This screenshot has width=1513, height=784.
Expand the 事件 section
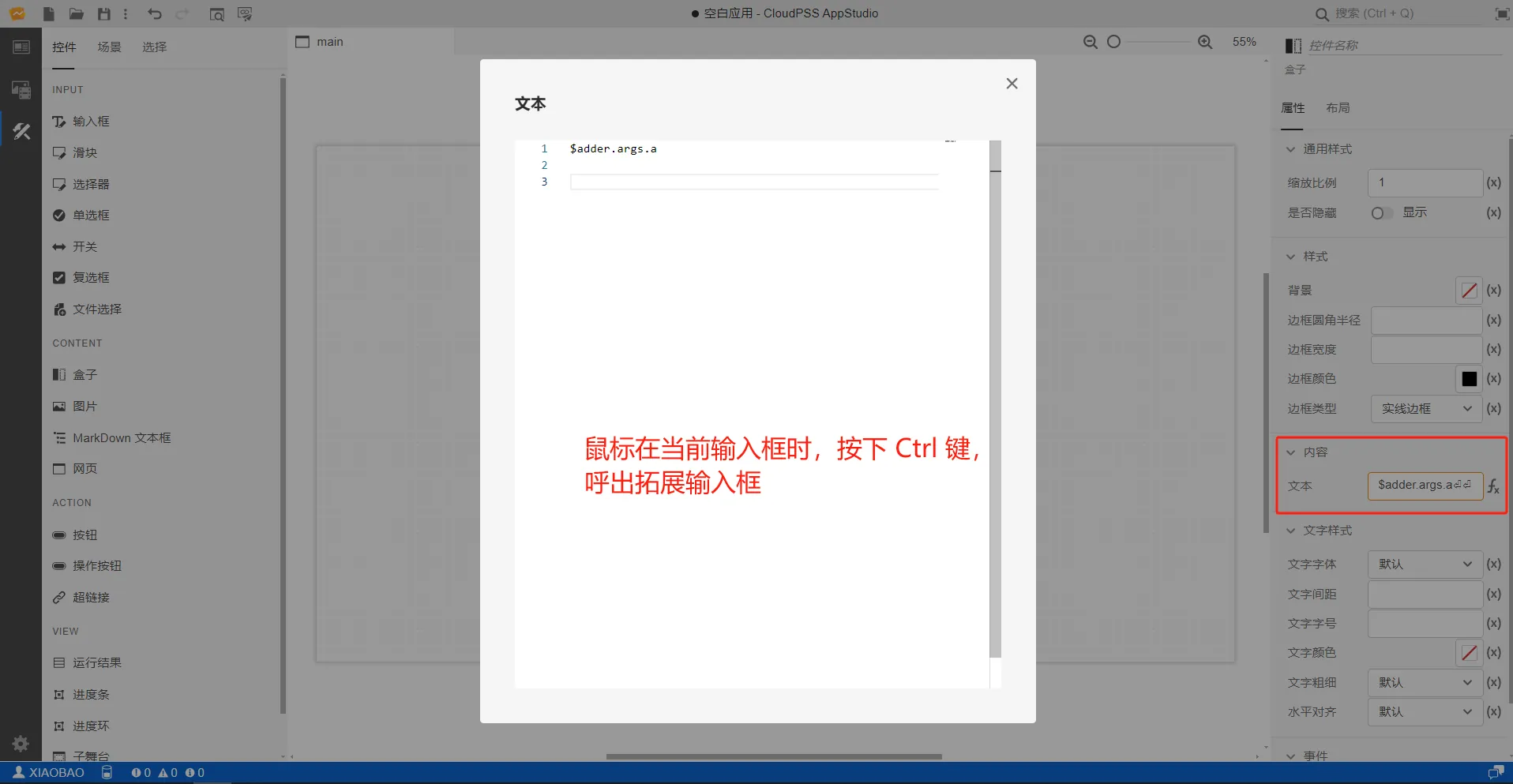click(1290, 756)
